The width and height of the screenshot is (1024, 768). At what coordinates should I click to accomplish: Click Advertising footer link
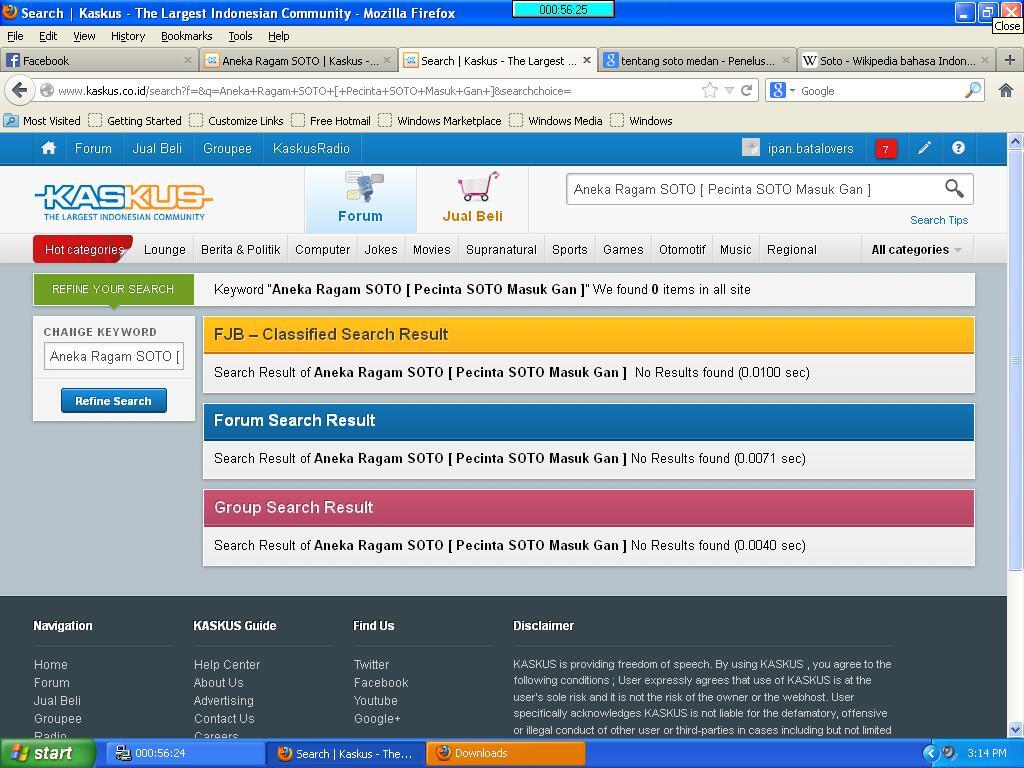[223, 700]
